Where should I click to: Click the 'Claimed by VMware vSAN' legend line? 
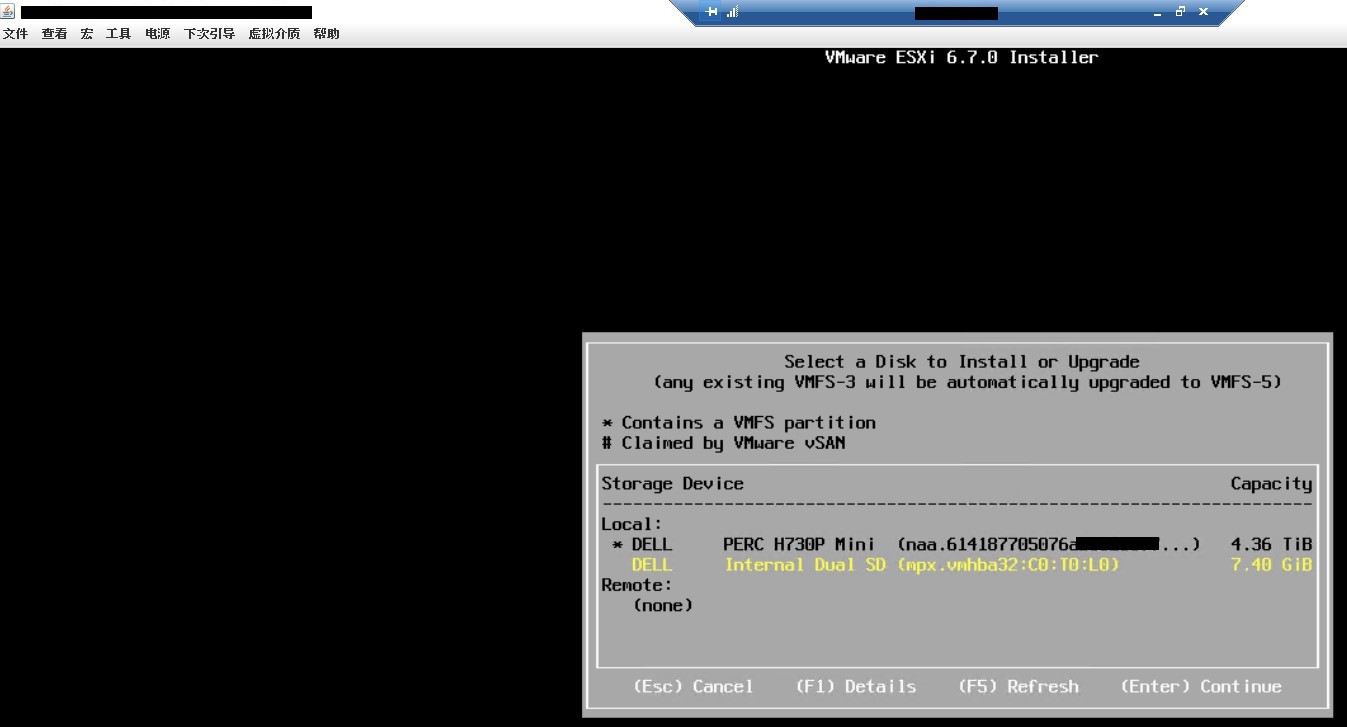(723, 442)
